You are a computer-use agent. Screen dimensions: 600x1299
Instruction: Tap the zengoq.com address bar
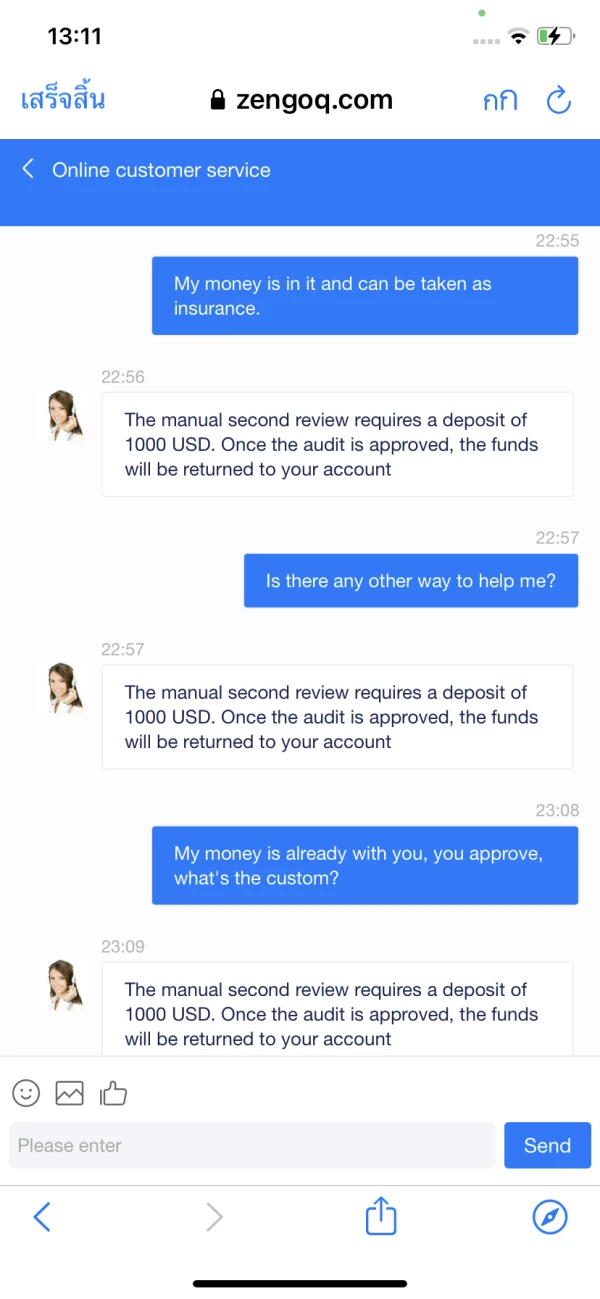click(x=313, y=100)
